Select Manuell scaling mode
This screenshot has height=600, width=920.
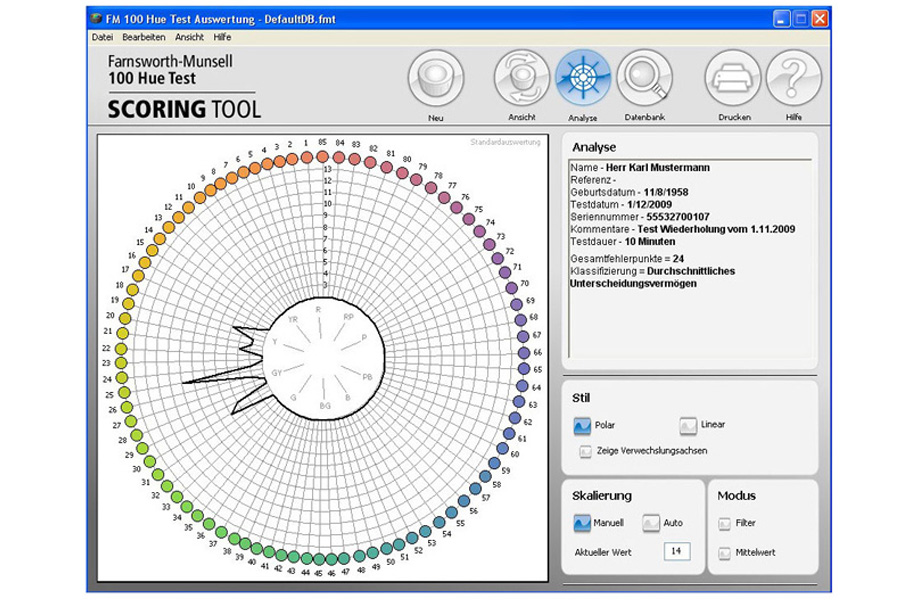tap(582, 523)
